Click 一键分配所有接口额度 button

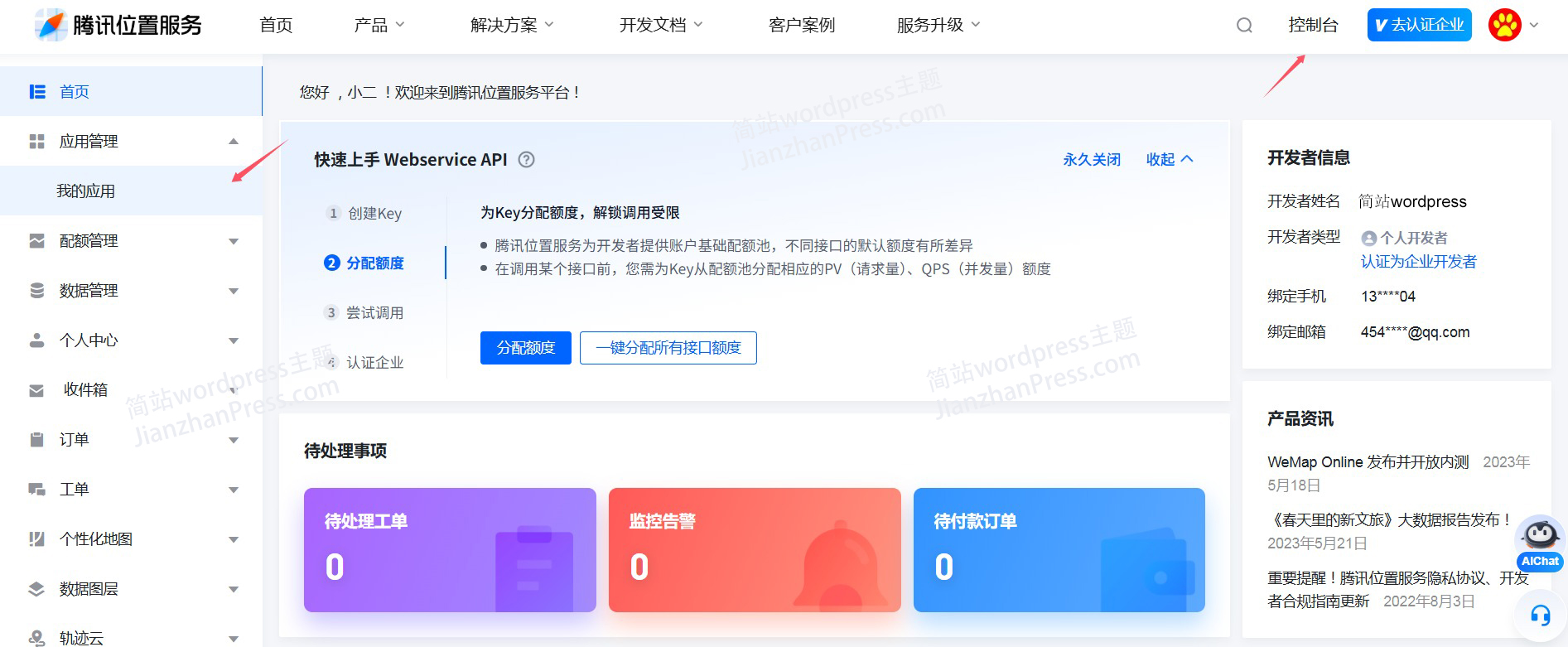(x=668, y=348)
